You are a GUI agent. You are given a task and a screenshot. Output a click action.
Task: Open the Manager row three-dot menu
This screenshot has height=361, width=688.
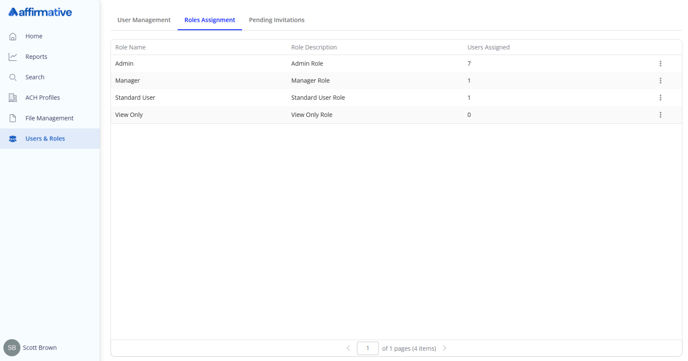tap(660, 81)
